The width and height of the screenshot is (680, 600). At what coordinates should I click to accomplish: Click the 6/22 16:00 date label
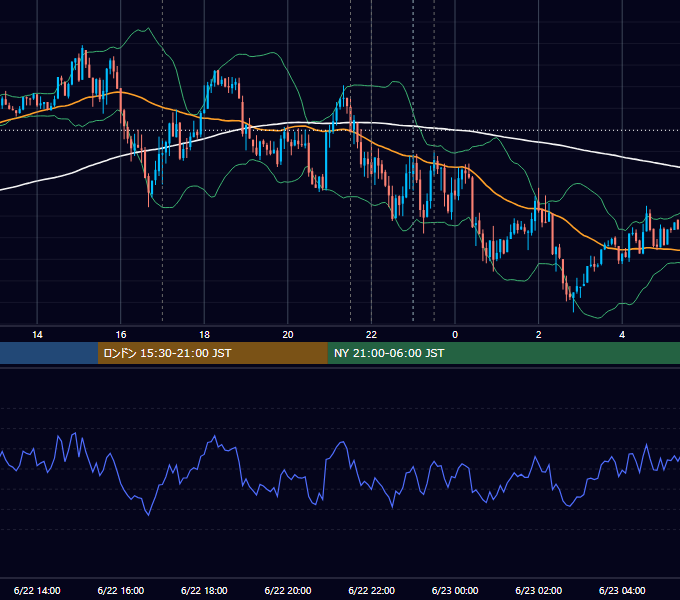(121, 590)
